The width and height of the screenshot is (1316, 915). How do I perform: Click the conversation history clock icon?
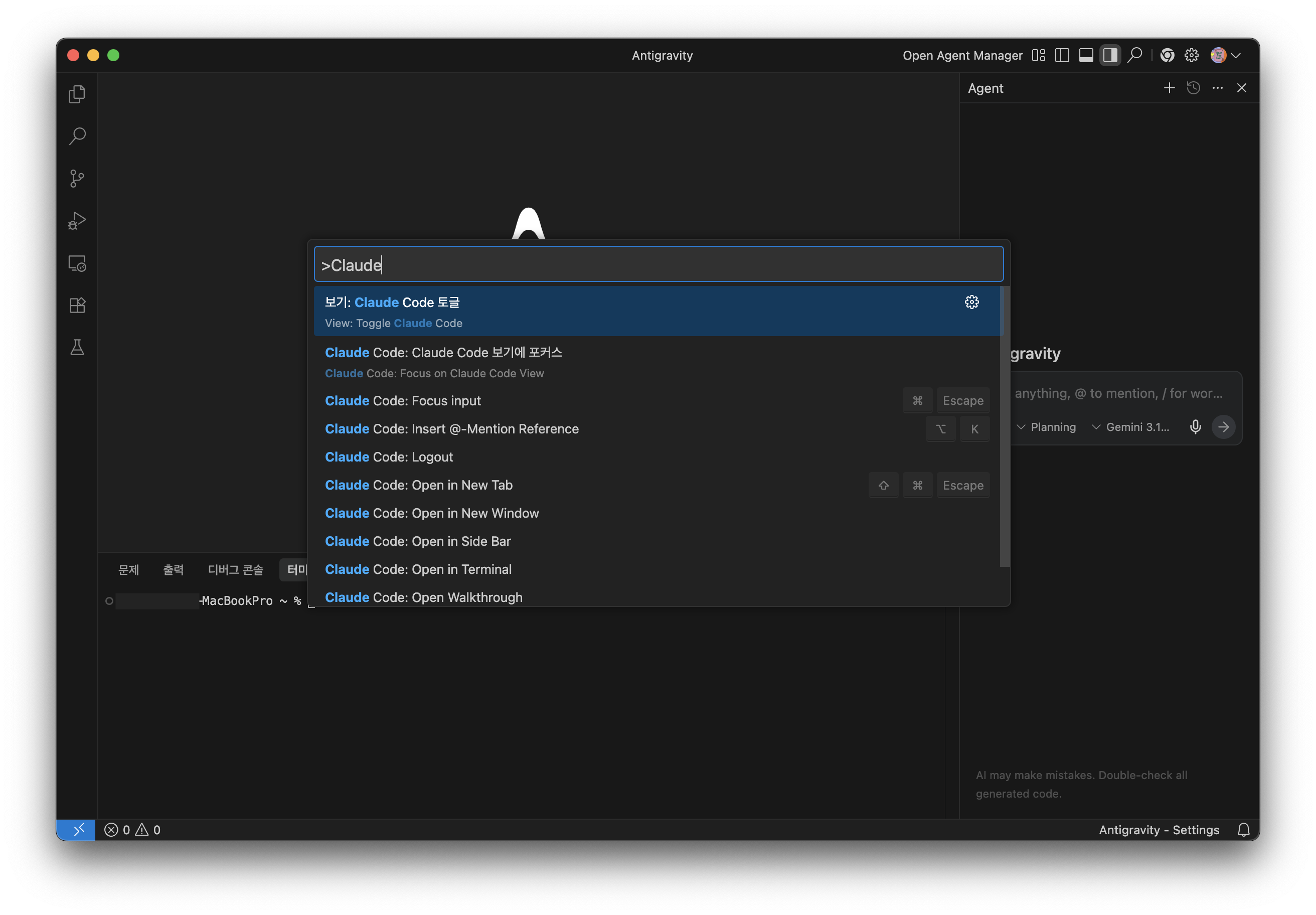(x=1193, y=88)
